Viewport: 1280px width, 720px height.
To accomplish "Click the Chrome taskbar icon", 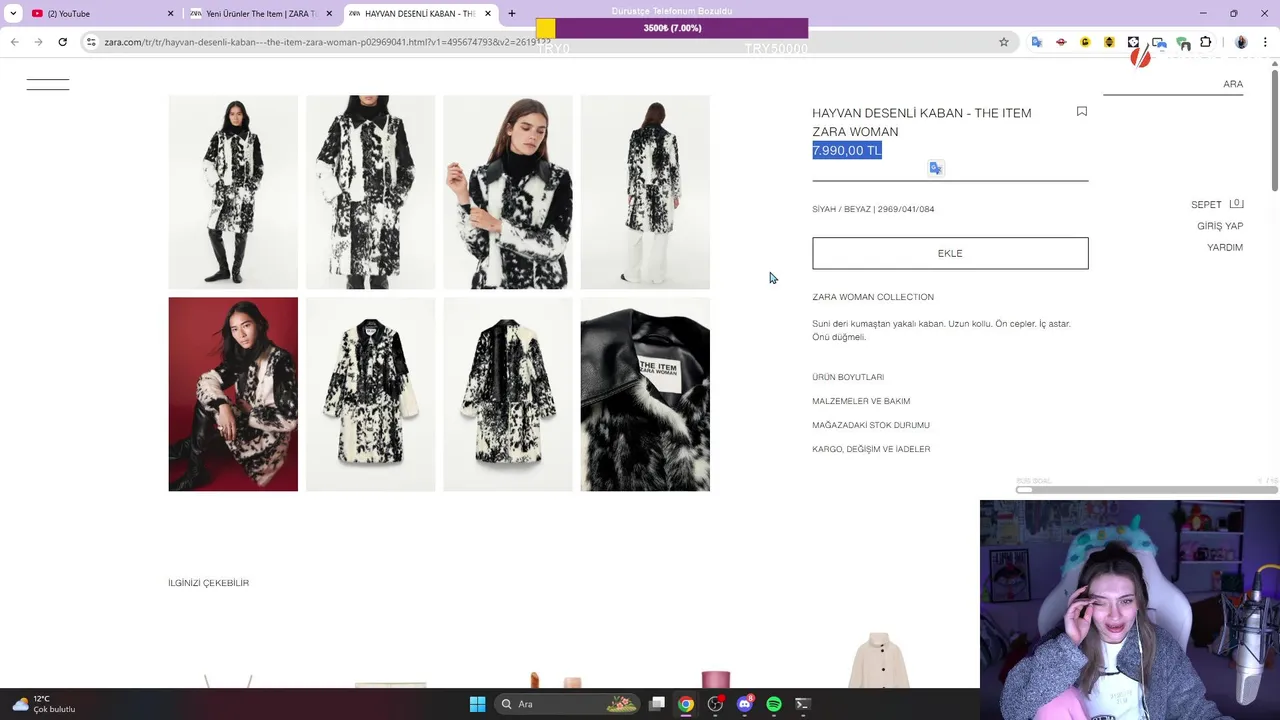I will click(686, 704).
